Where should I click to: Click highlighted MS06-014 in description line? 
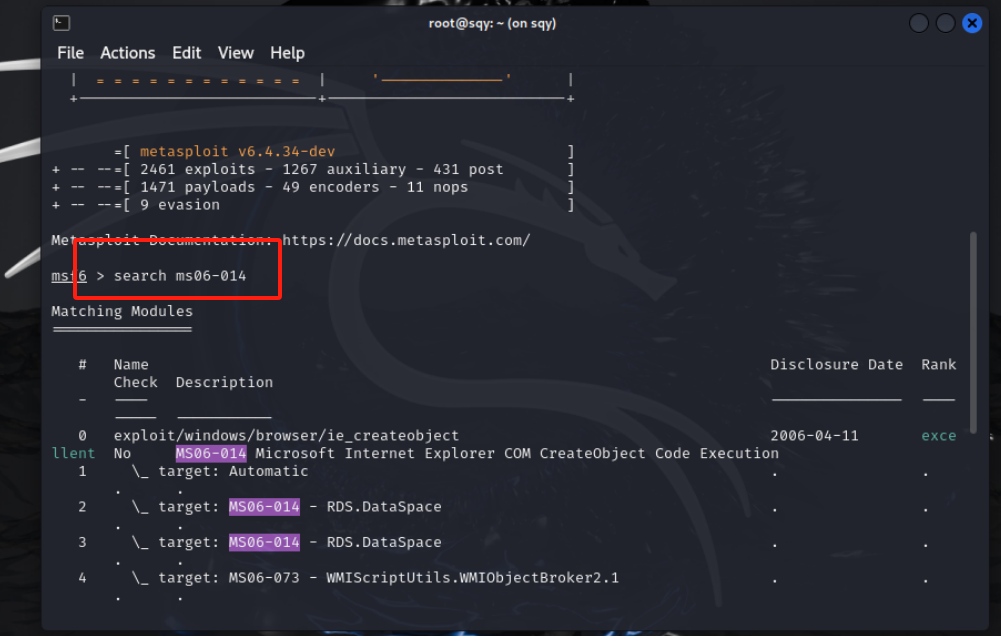click(211, 453)
